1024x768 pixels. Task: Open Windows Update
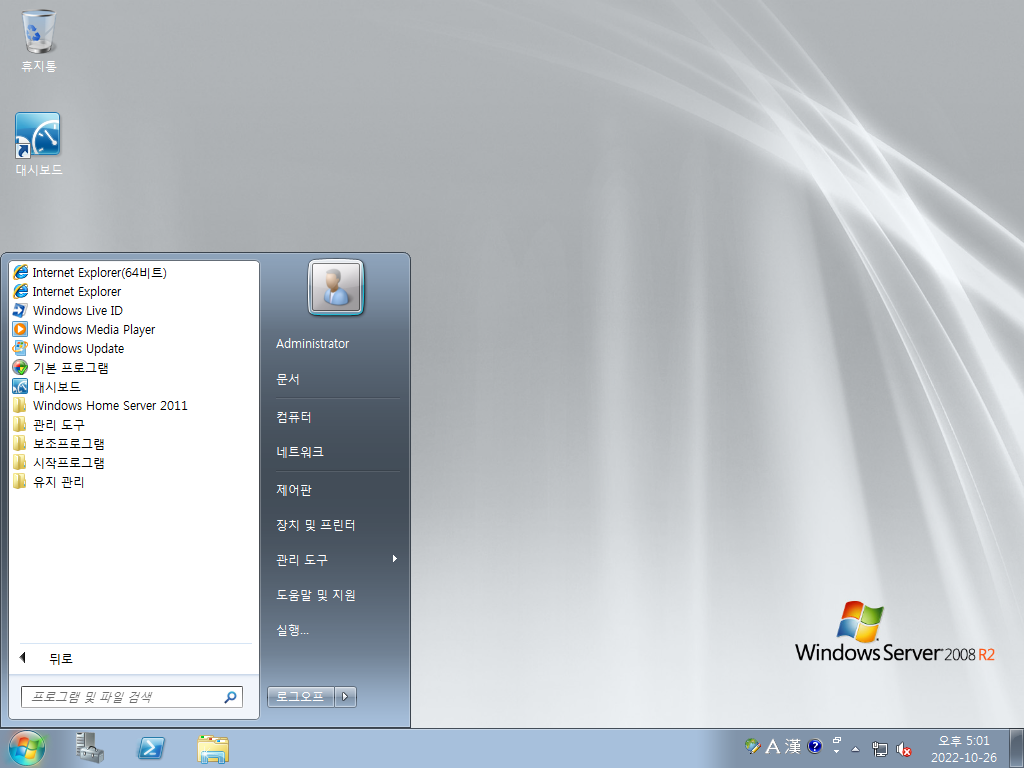(x=134, y=348)
